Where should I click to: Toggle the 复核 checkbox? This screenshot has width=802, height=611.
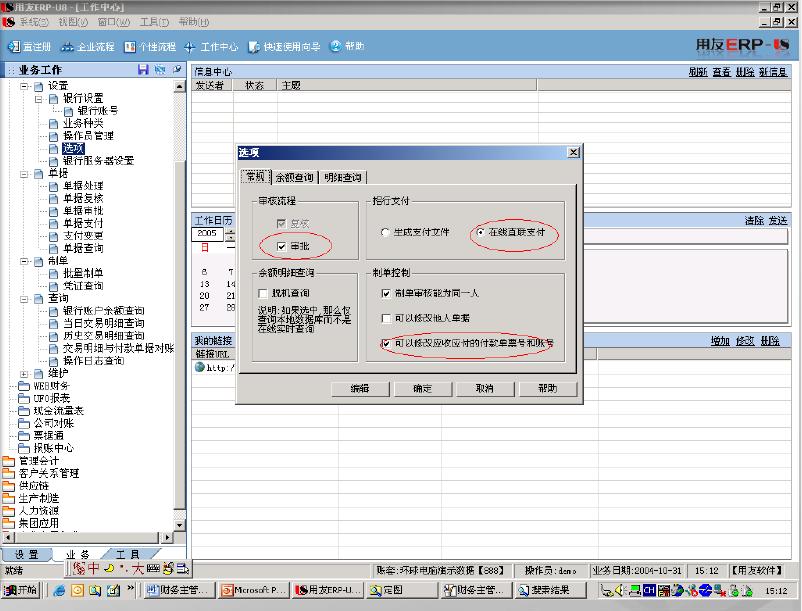click(281, 223)
